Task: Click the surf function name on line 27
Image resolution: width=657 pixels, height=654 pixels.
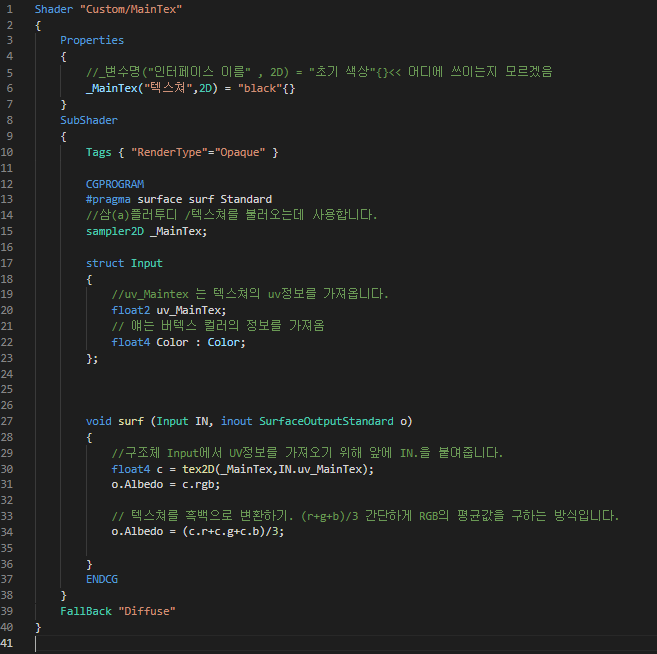Action: 131,421
